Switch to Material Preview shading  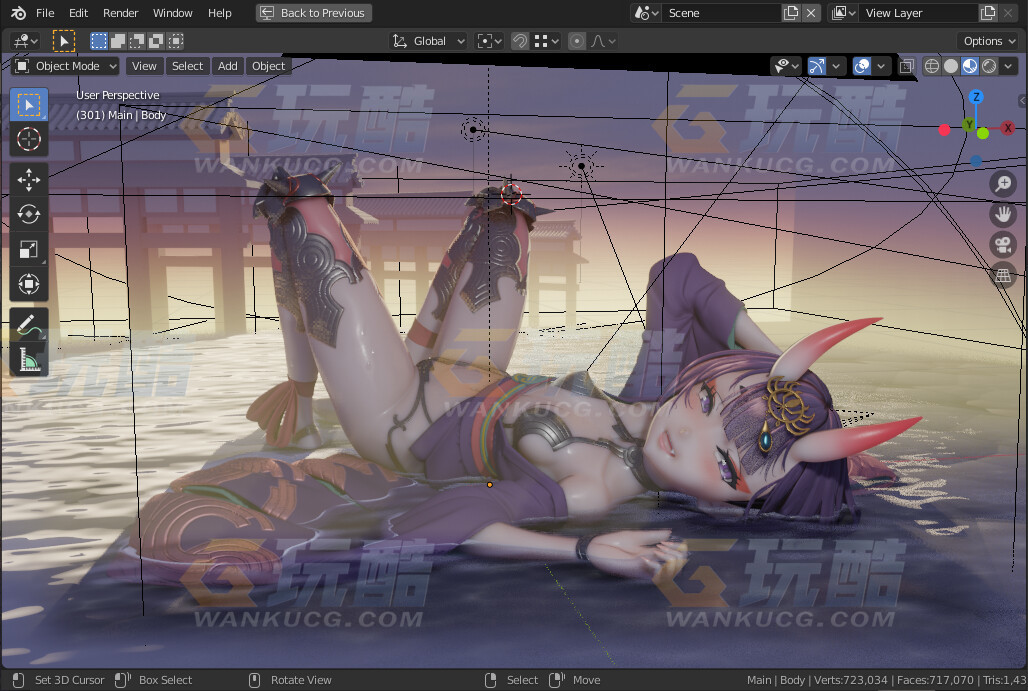(x=970, y=66)
